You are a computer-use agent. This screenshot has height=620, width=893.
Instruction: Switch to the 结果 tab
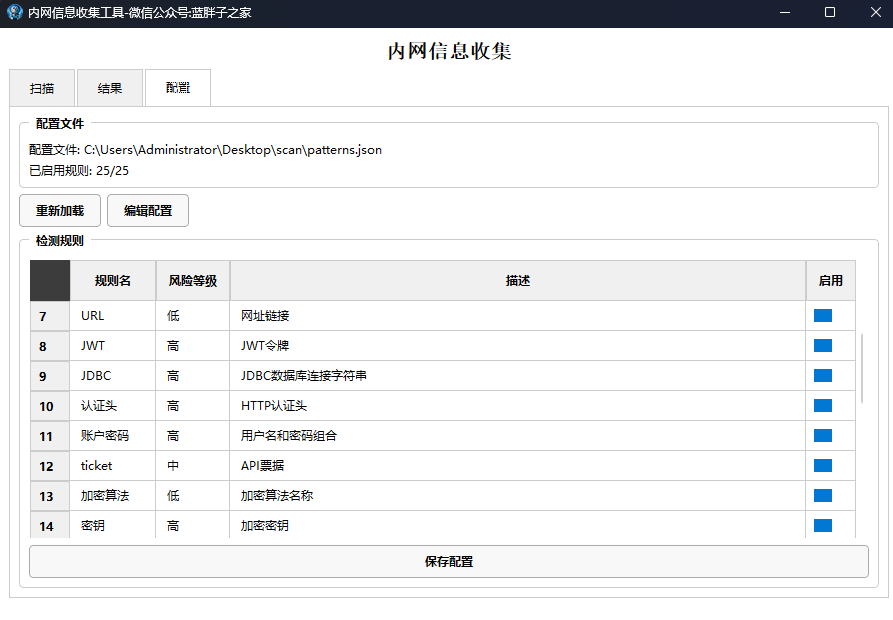pyautogui.click(x=110, y=88)
